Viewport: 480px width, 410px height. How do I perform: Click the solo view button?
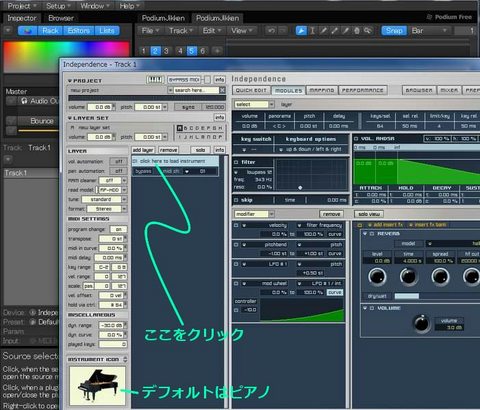[369, 214]
